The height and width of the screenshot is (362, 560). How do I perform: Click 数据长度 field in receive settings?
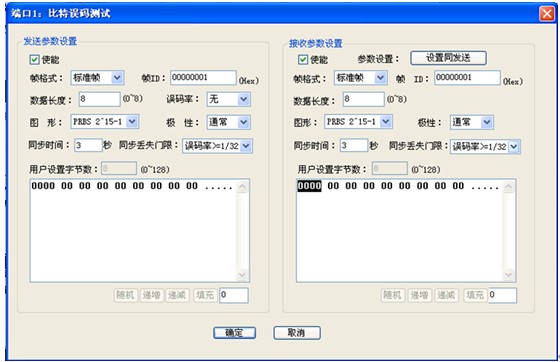tap(364, 99)
